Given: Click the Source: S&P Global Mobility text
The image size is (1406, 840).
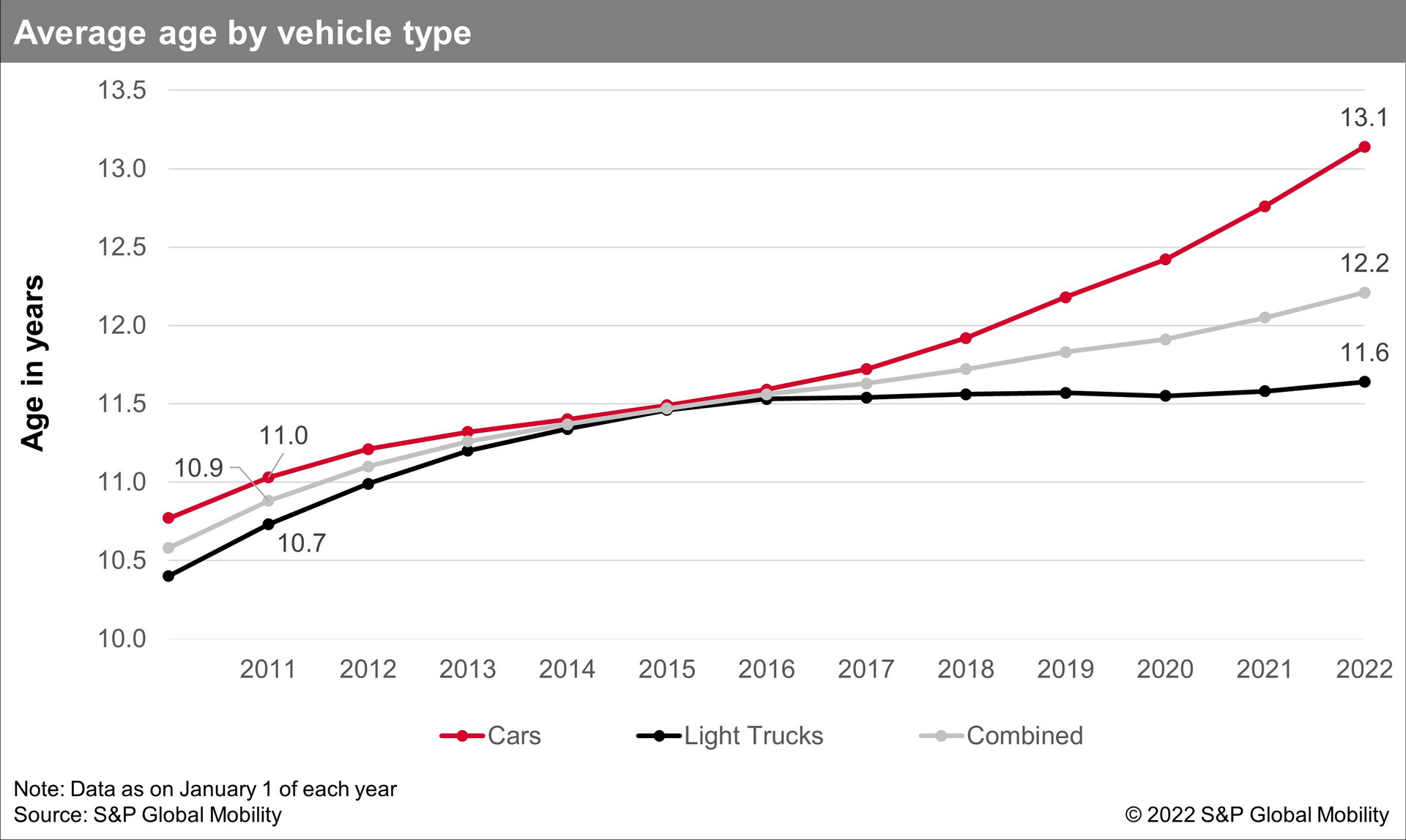Looking at the screenshot, I should [148, 814].
